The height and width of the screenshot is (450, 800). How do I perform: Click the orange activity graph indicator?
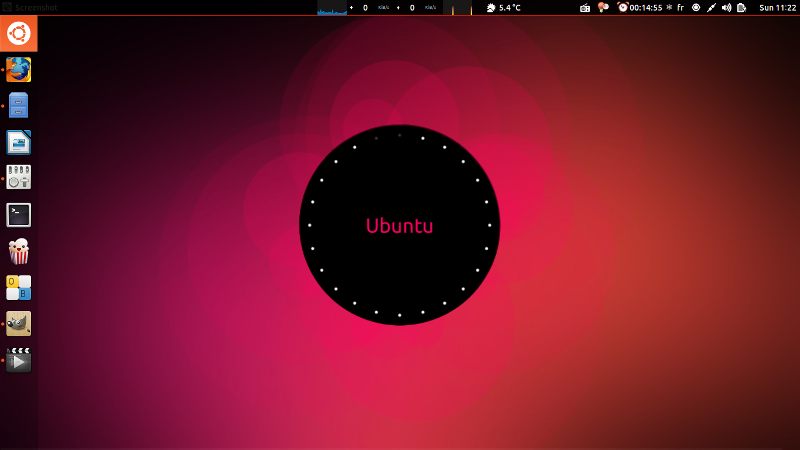(457, 8)
